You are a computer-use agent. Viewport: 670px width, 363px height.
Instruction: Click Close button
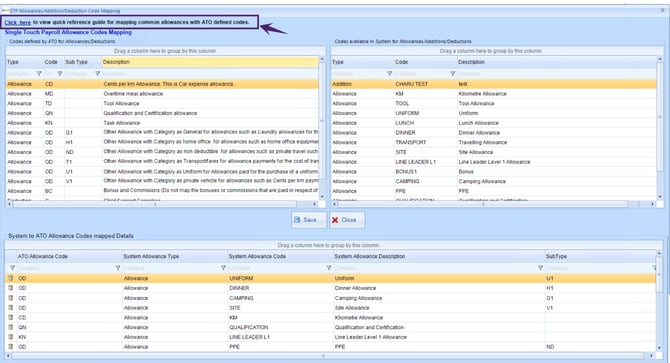point(347,220)
